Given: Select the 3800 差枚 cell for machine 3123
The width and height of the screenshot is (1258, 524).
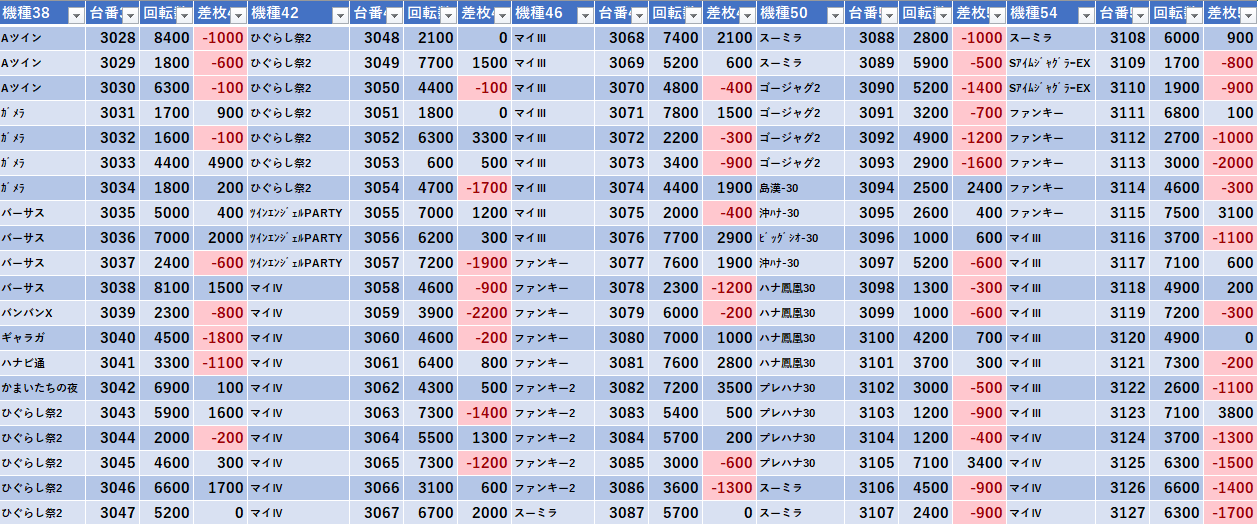Looking at the screenshot, I should (x=1231, y=413).
